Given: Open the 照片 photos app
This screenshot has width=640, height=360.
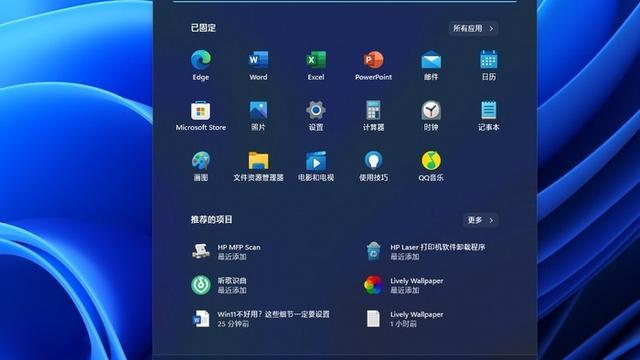Looking at the screenshot, I should point(258,111).
